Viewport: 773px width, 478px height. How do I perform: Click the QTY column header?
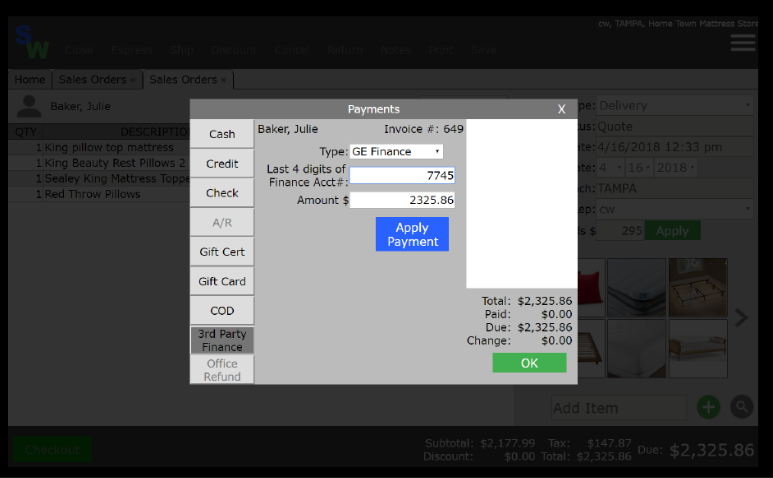pos(26,132)
